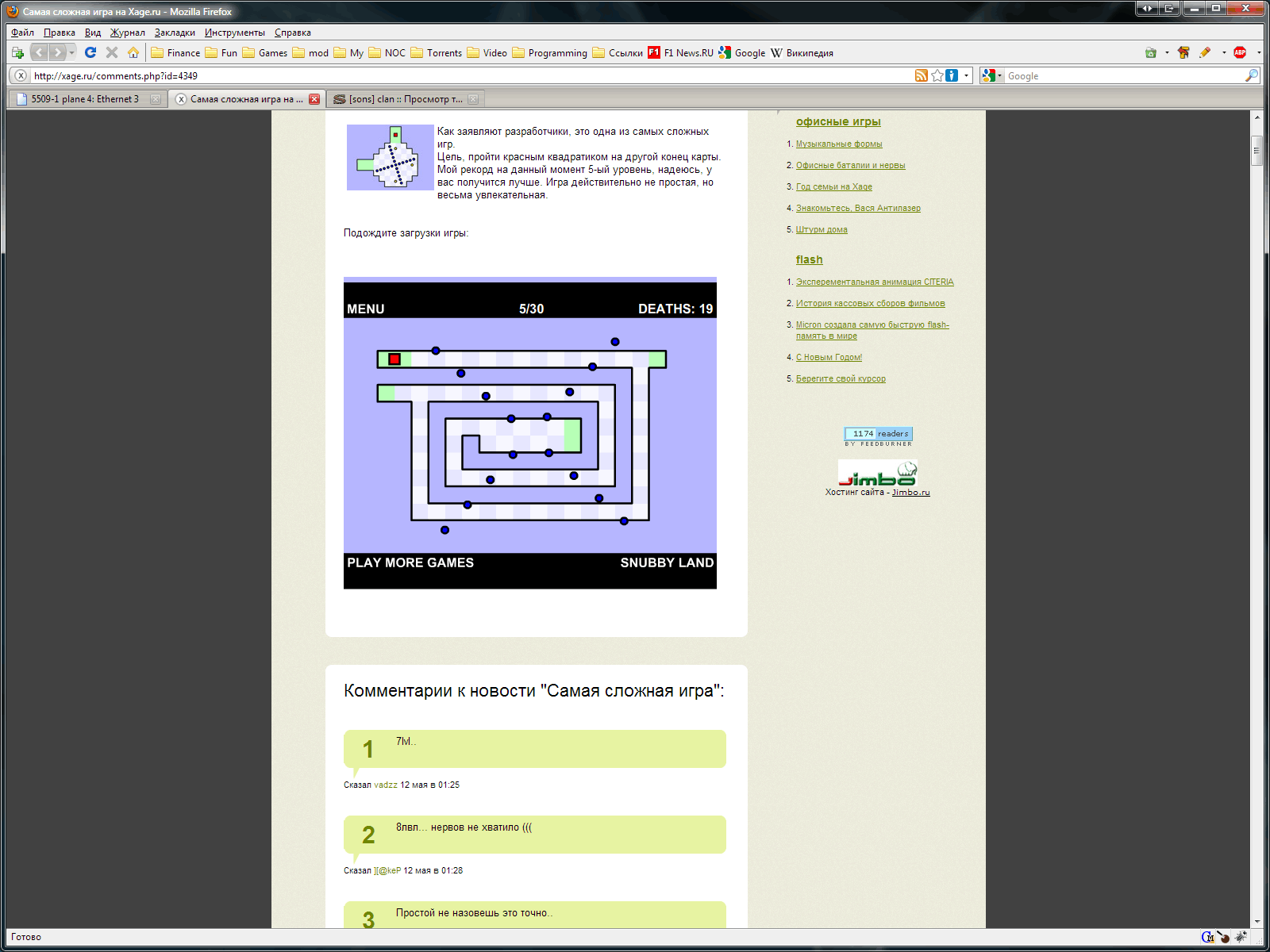Image resolution: width=1270 pixels, height=952 pixels.
Task: Click the RSS feed icon in address bar
Action: point(922,75)
